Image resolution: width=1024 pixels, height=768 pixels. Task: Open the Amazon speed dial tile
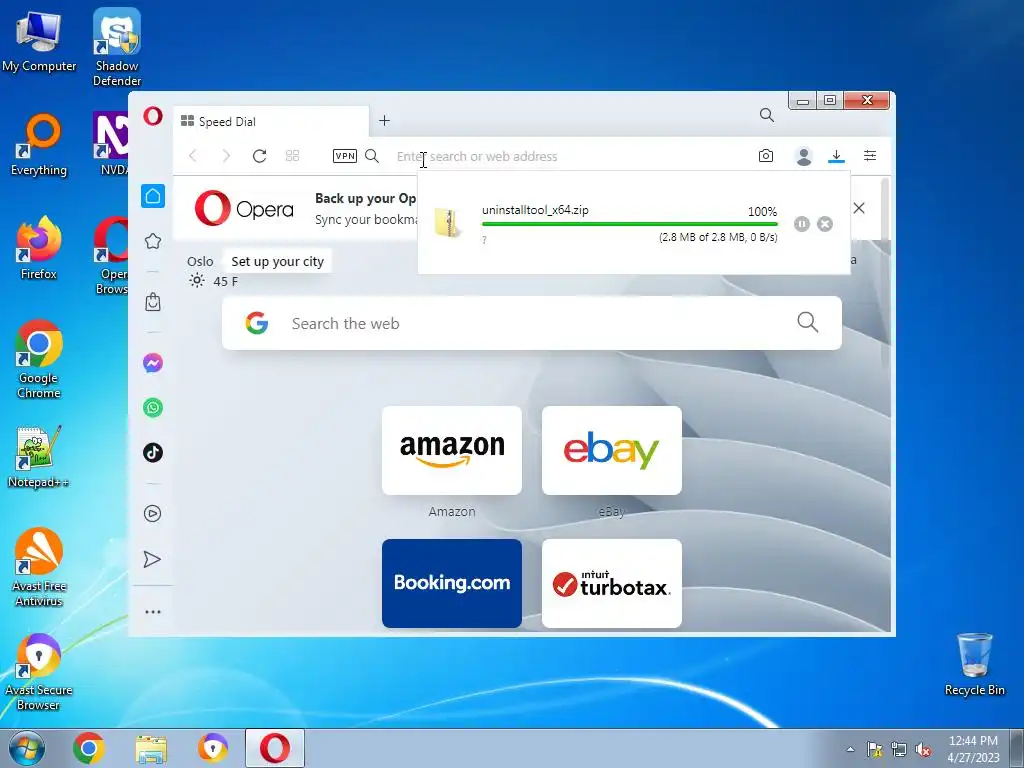[452, 451]
